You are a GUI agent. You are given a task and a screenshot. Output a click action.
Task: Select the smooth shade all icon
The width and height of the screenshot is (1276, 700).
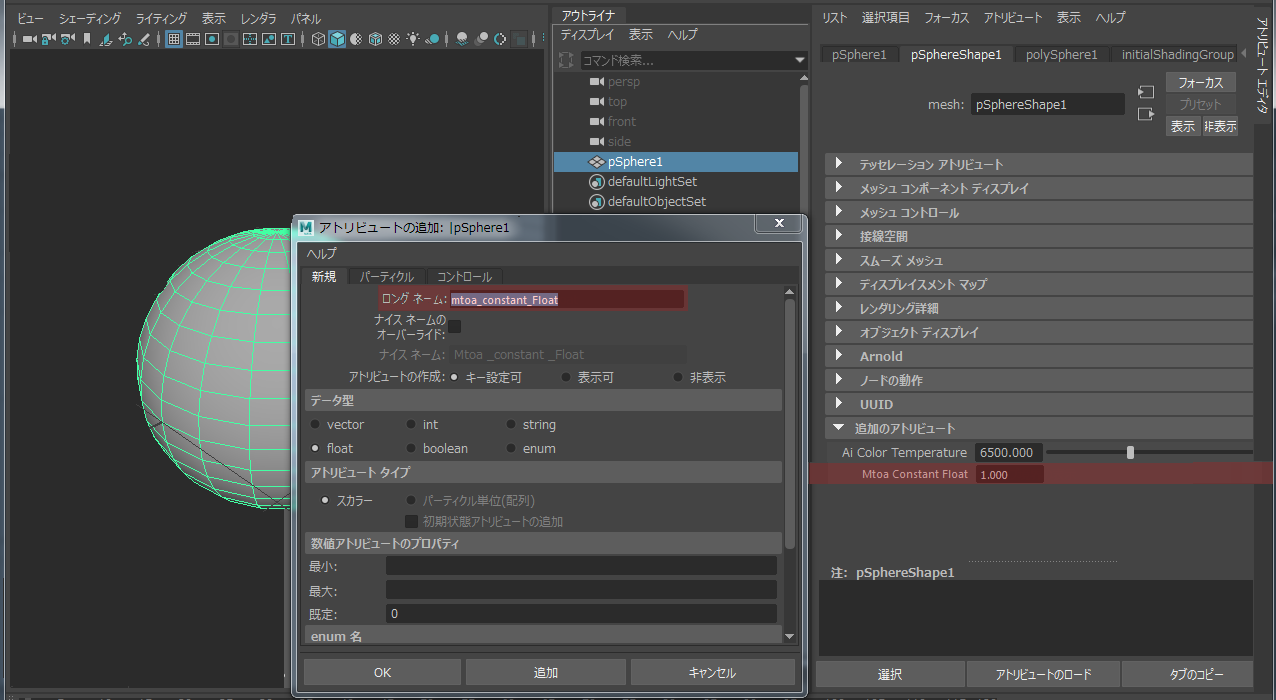339,38
